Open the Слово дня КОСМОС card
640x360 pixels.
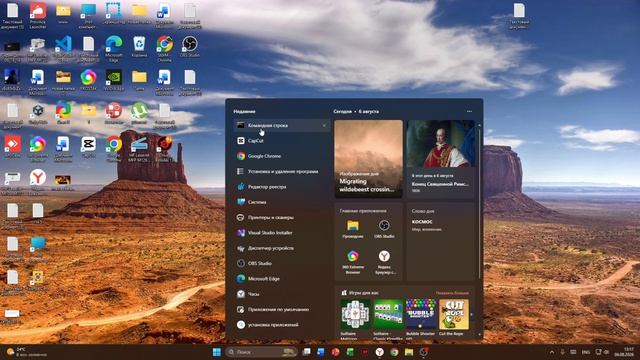tap(441, 242)
